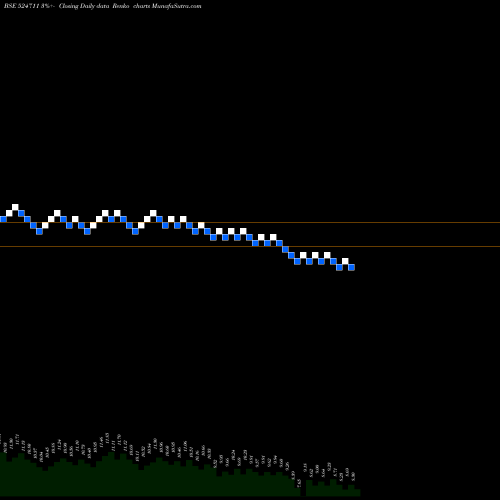Image resolution: width=500 pixels, height=500 pixels.
Task: Click the highest white Renko brick at chart start
Action: tap(15, 207)
